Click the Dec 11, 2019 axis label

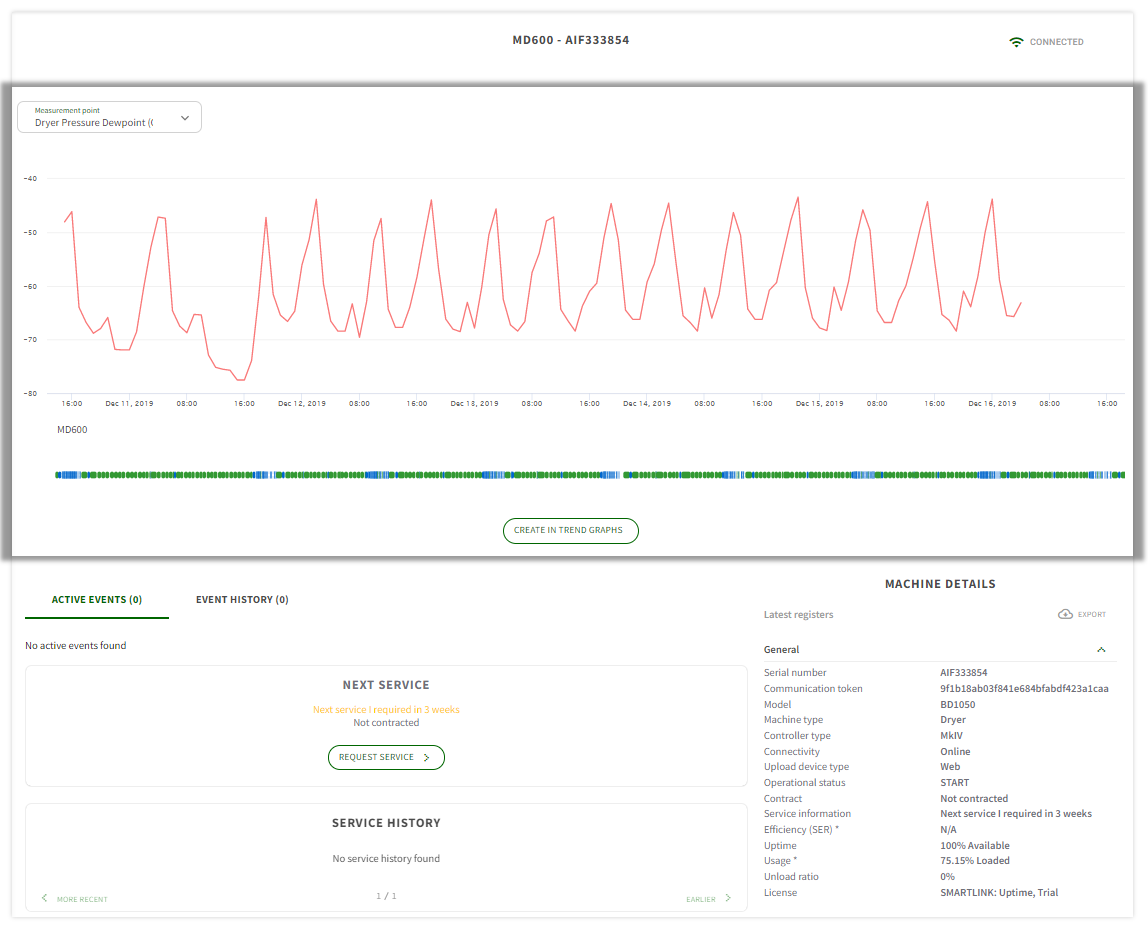[130, 403]
